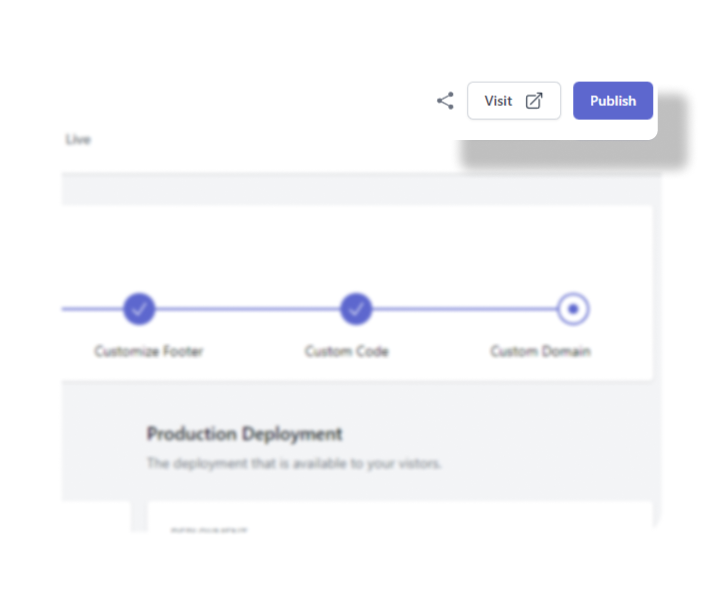Click the Live status label

coord(78,139)
